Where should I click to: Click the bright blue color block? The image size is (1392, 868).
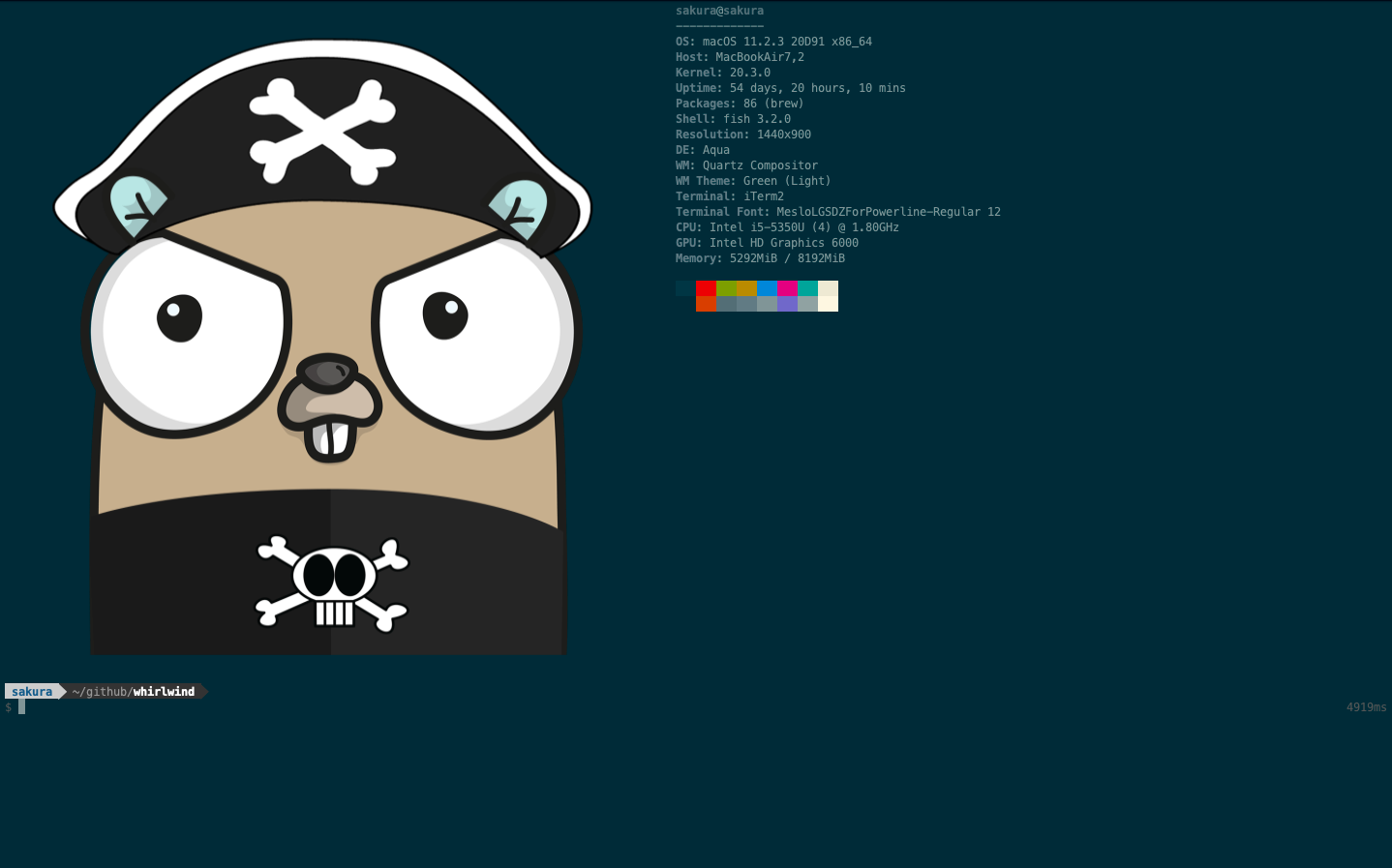(767, 288)
